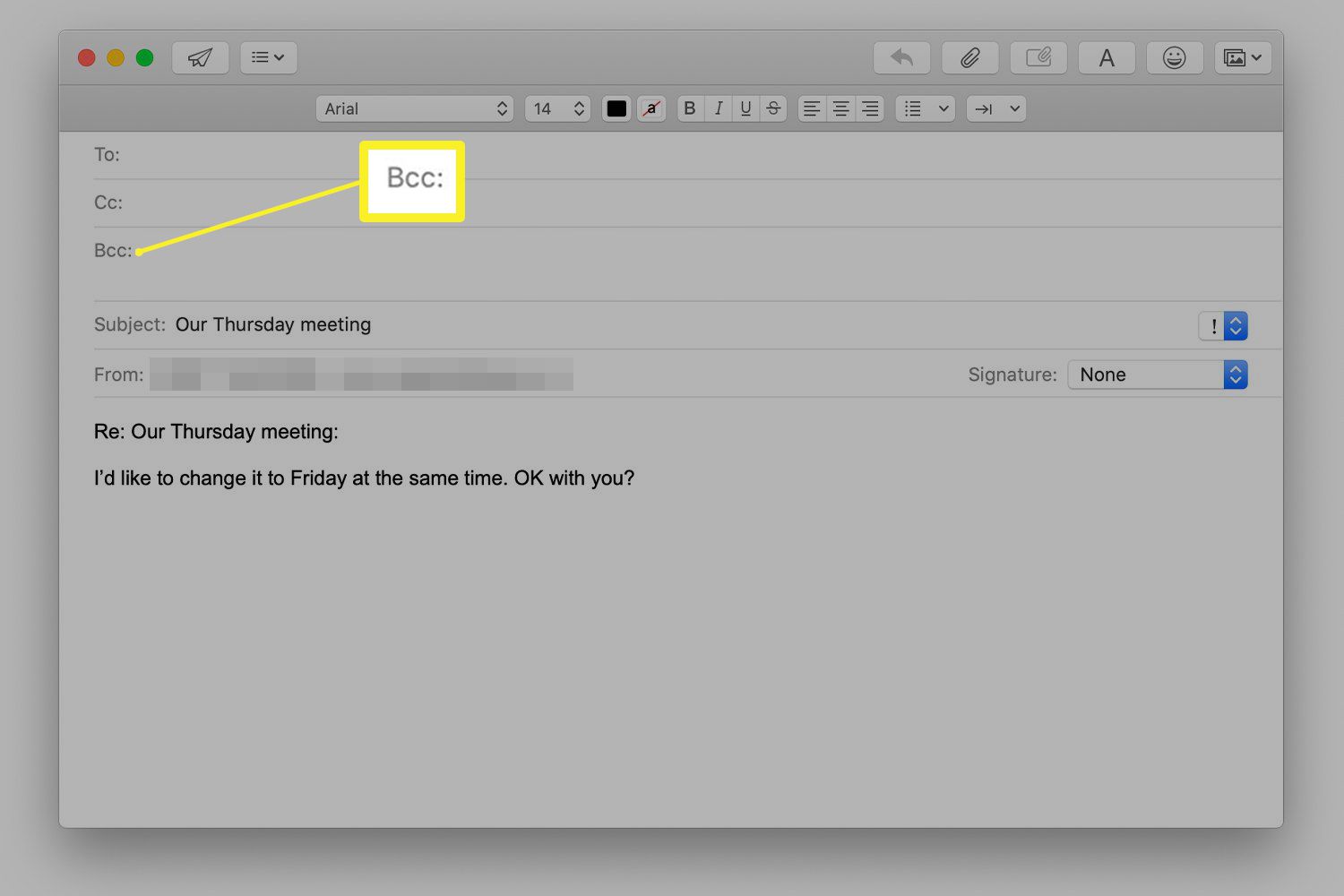Image resolution: width=1344 pixels, height=896 pixels.
Task: Toggle bold formatting
Action: coord(690,108)
